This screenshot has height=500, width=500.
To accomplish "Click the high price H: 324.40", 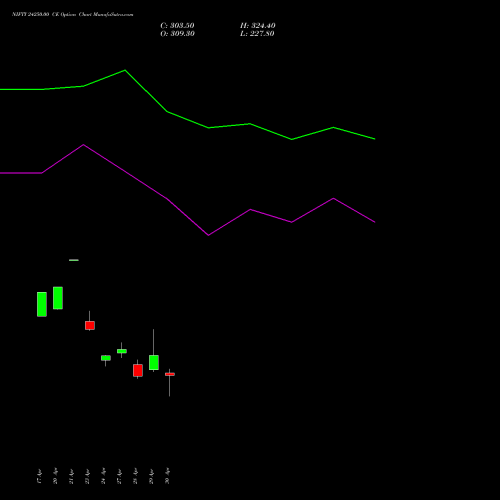I will click(x=258, y=26).
